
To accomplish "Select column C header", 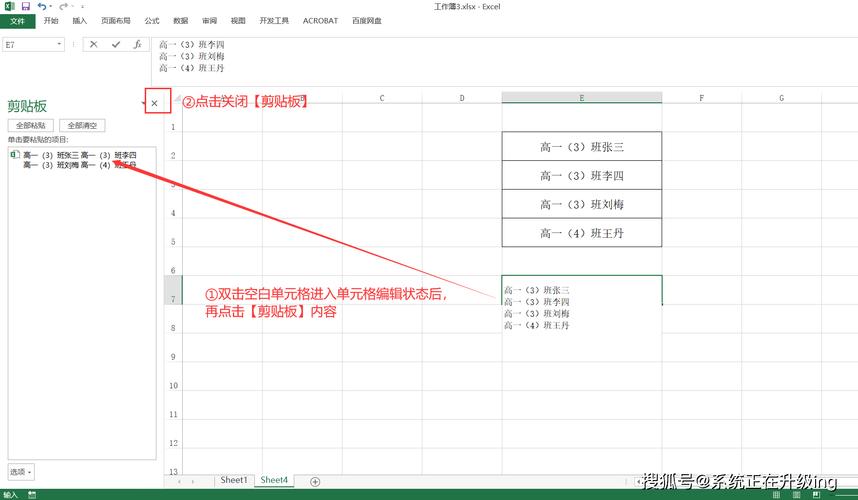I will point(382,98).
